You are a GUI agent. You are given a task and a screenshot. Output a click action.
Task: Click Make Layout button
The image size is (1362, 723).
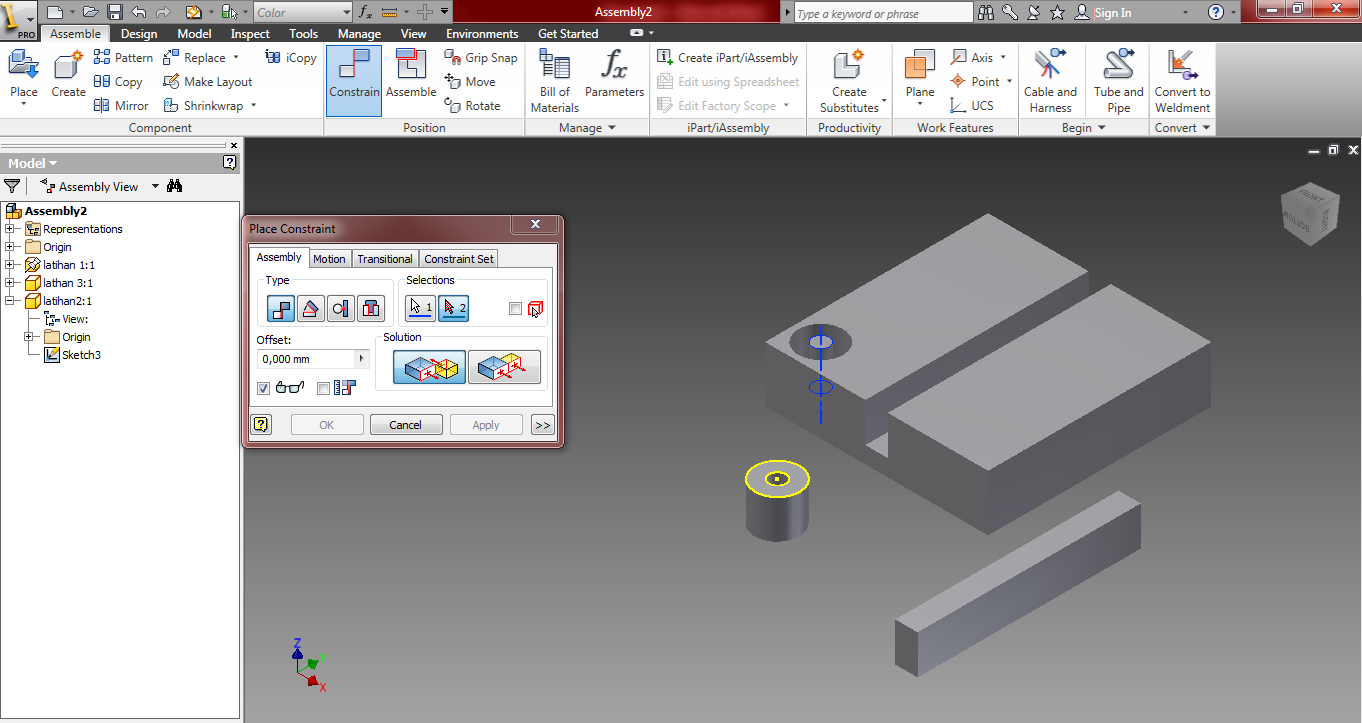pyautogui.click(x=208, y=82)
